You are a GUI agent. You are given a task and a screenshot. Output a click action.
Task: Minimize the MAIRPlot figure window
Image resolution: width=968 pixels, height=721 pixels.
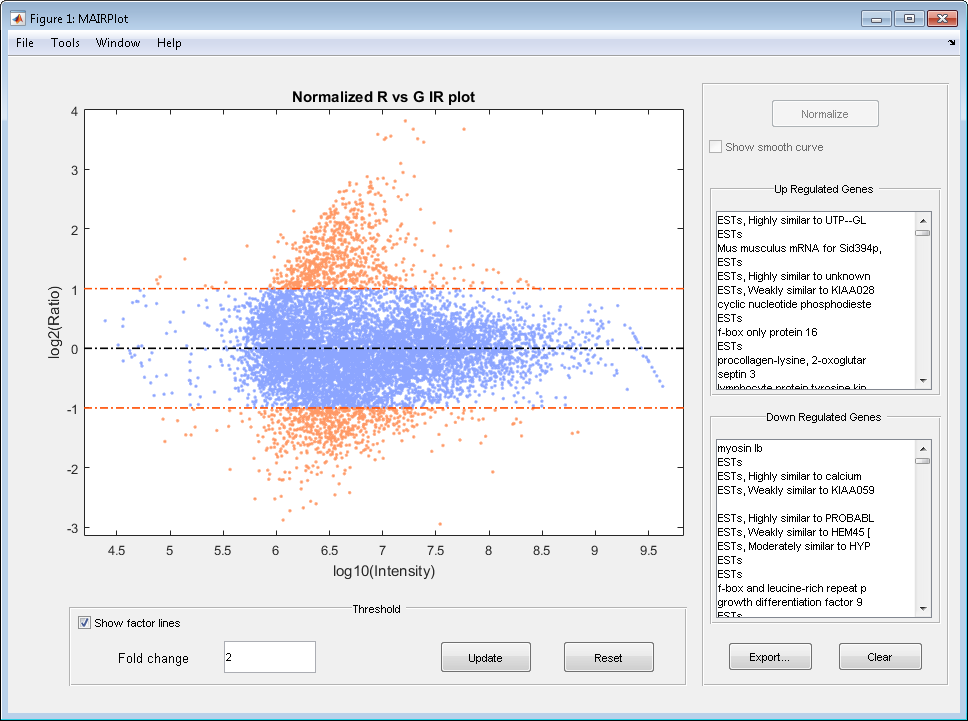pyautogui.click(x=876, y=19)
